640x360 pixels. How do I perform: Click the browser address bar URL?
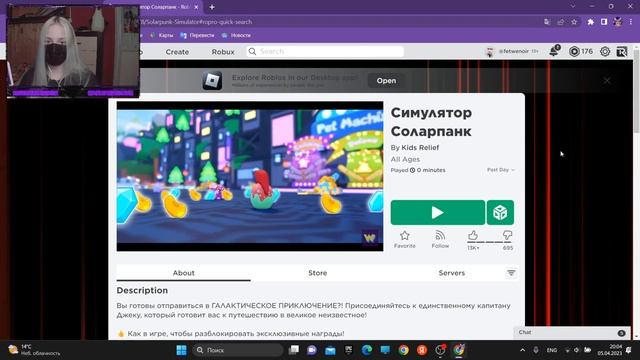point(196,22)
